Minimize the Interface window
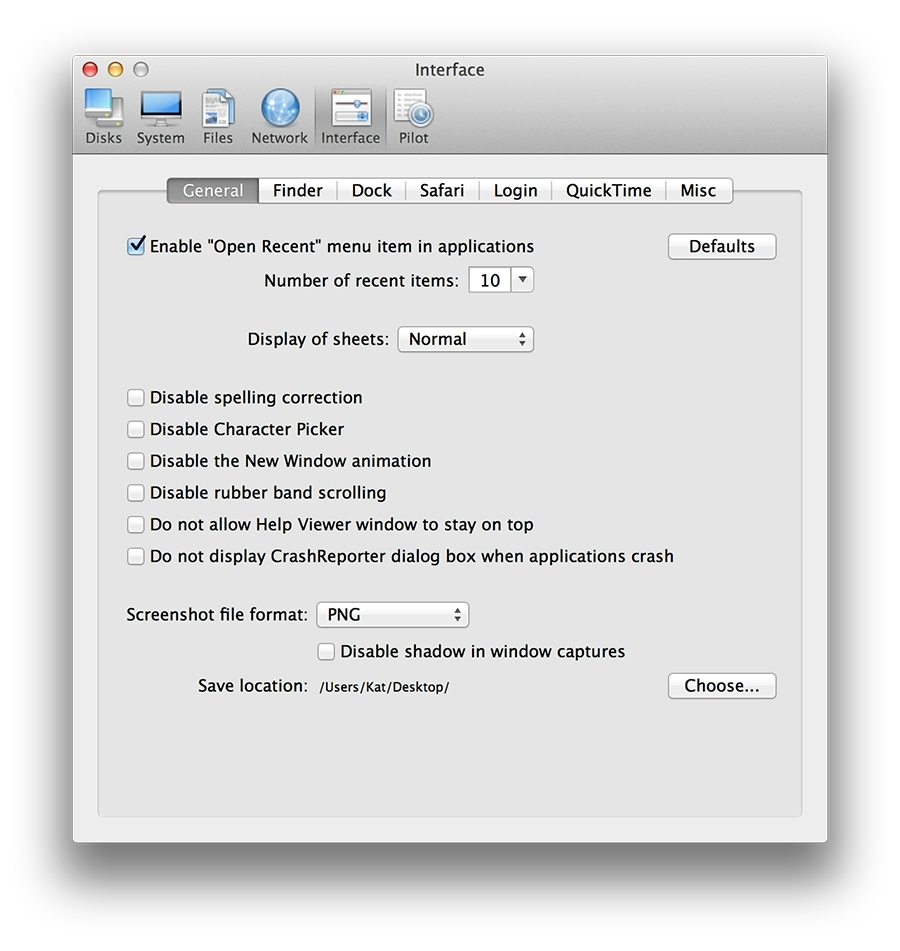The height and width of the screenshot is (951, 900). tap(115, 70)
